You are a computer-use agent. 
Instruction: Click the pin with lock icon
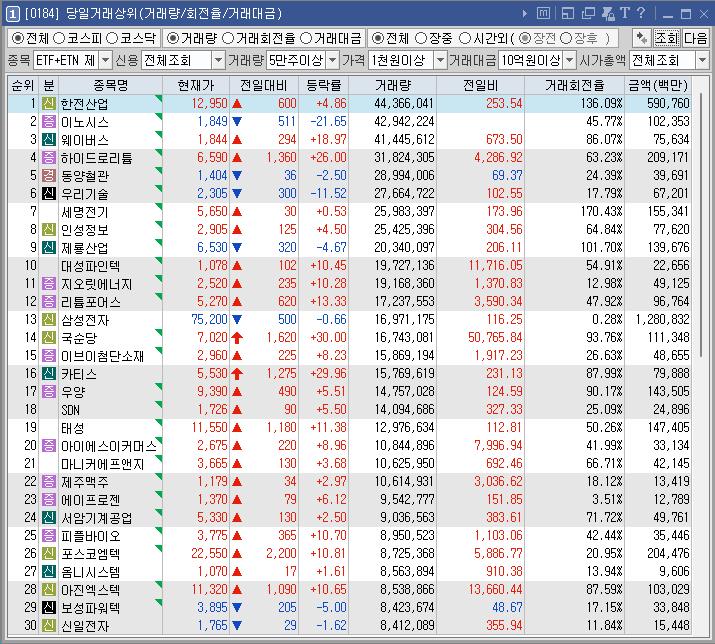[x=608, y=14]
